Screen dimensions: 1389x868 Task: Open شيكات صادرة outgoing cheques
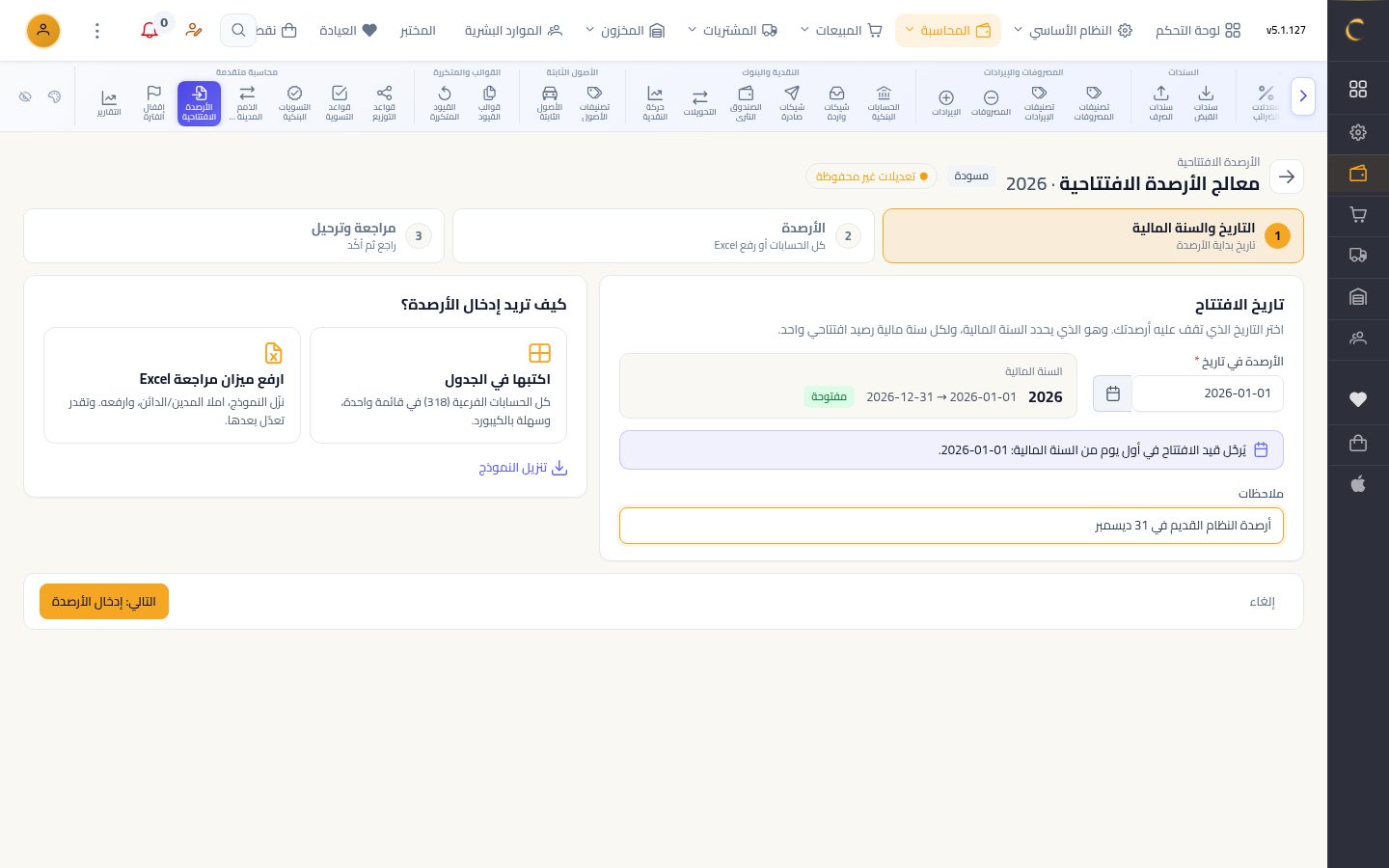tap(792, 103)
